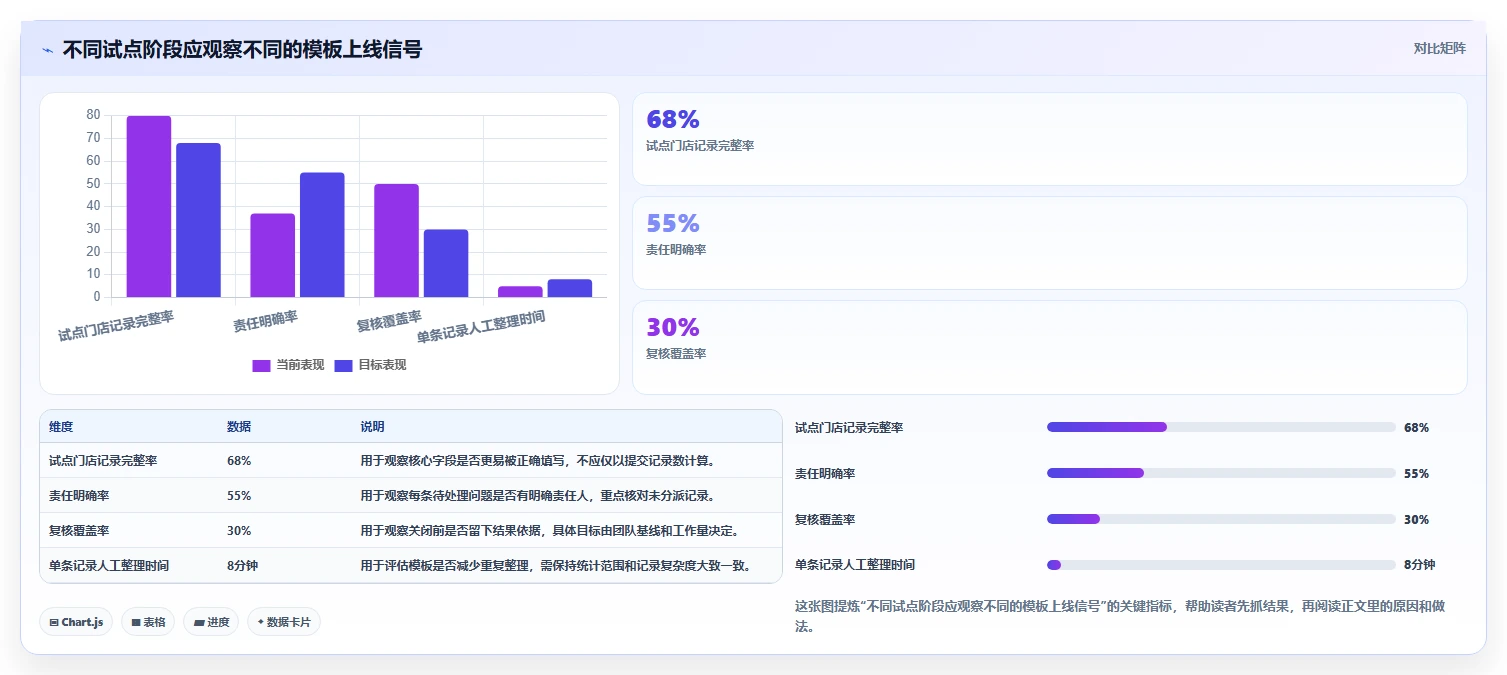Click the 说明 column header
Screen dimensions: 1507x675
pyautogui.click(x=372, y=427)
